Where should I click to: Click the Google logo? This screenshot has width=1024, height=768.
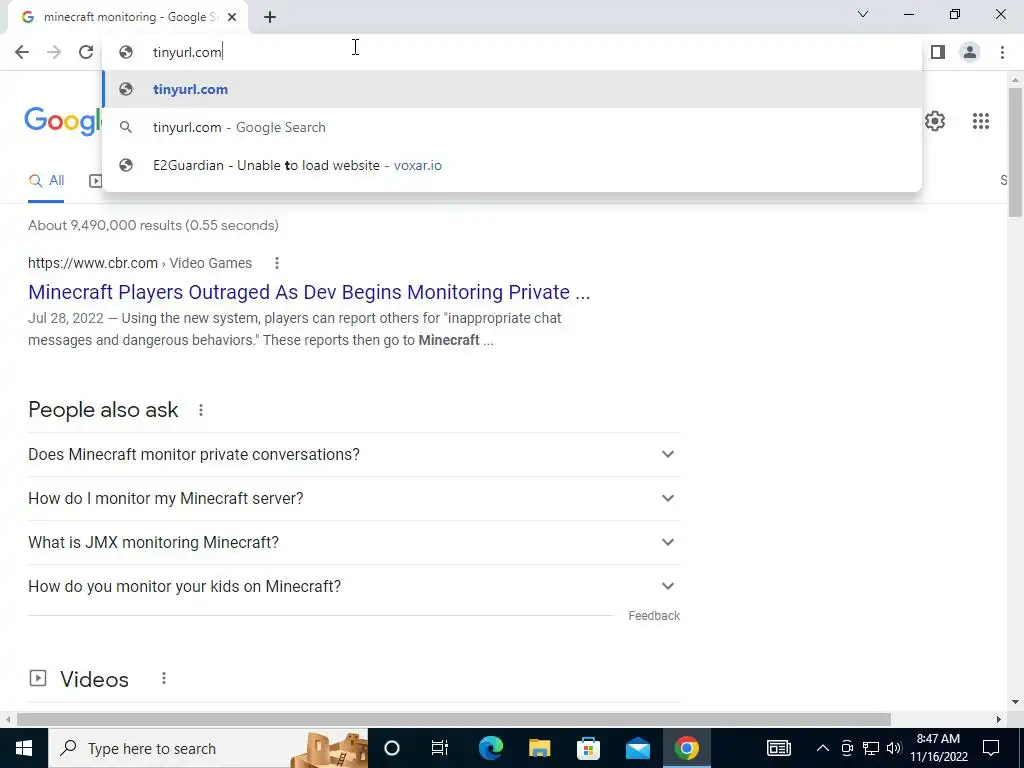point(63,121)
